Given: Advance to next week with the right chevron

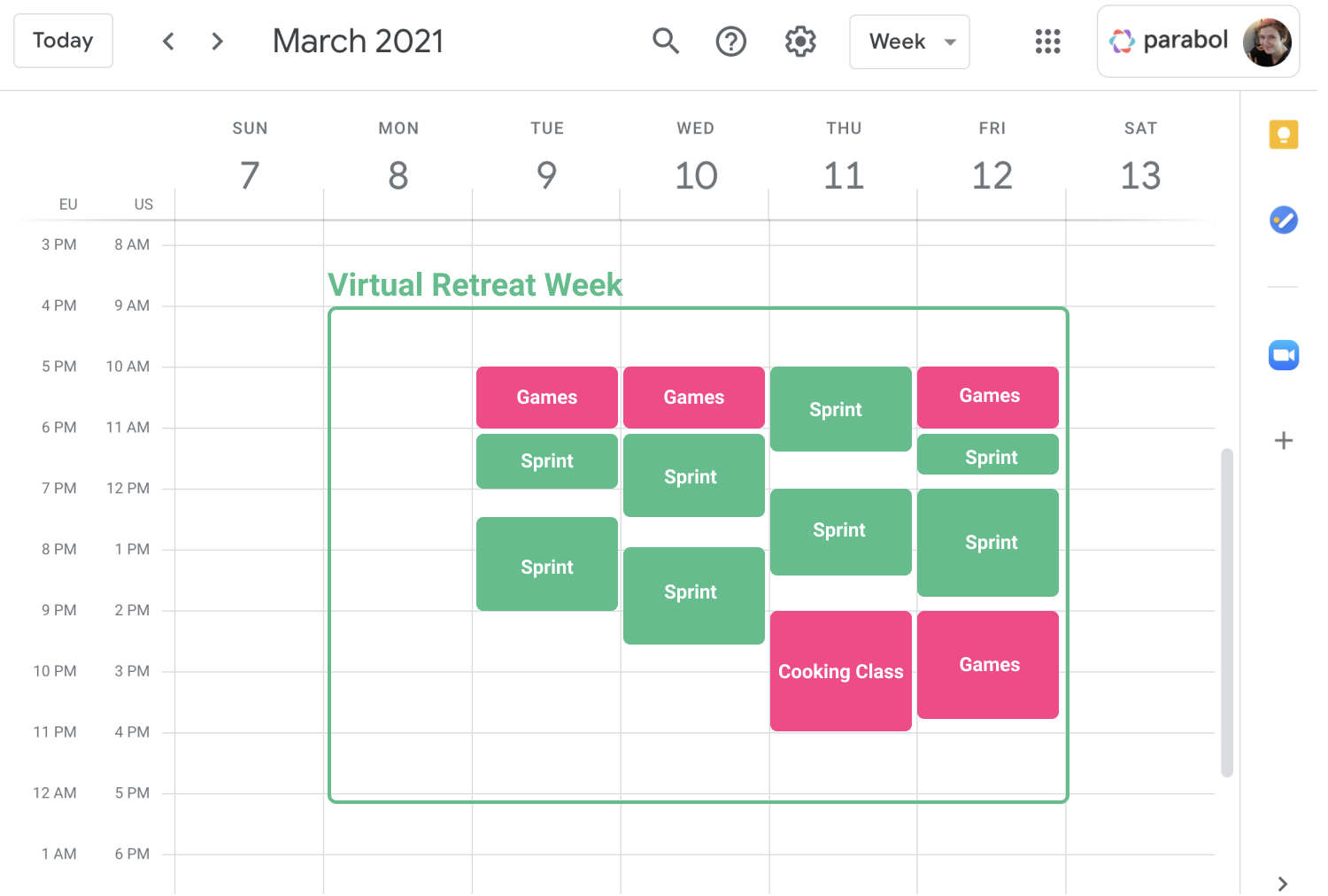Looking at the screenshot, I should (217, 41).
